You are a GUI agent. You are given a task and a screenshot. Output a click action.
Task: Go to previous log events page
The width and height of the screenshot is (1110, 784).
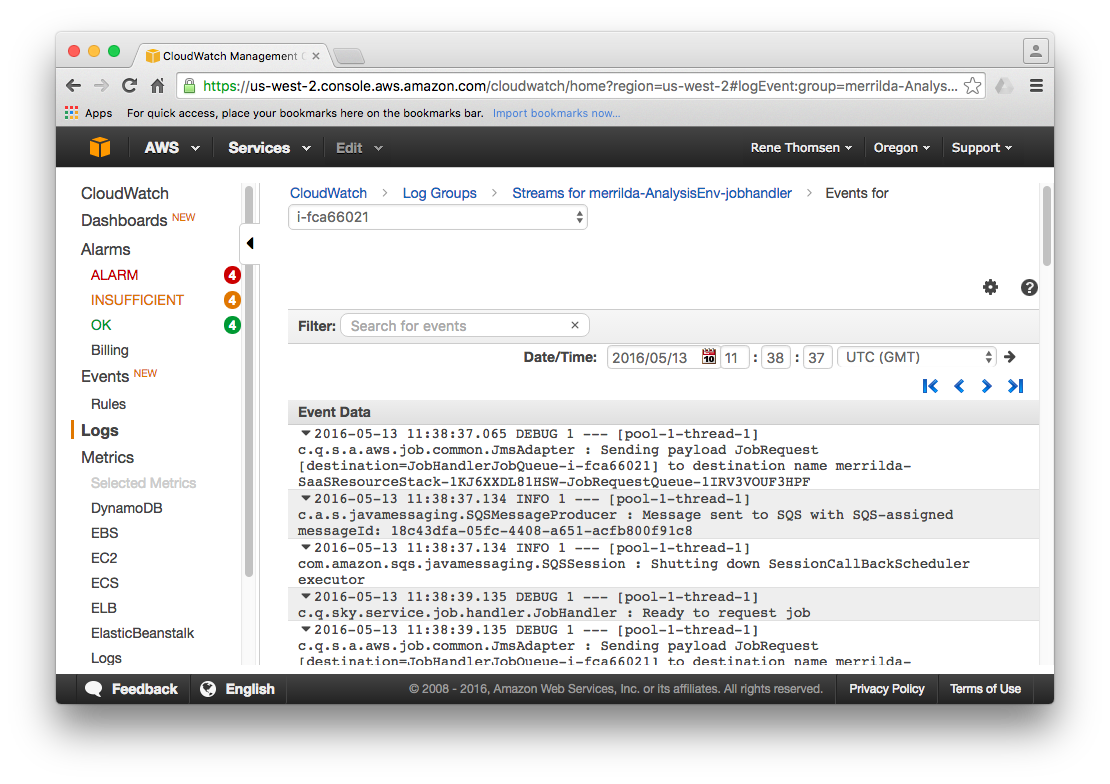coord(959,386)
